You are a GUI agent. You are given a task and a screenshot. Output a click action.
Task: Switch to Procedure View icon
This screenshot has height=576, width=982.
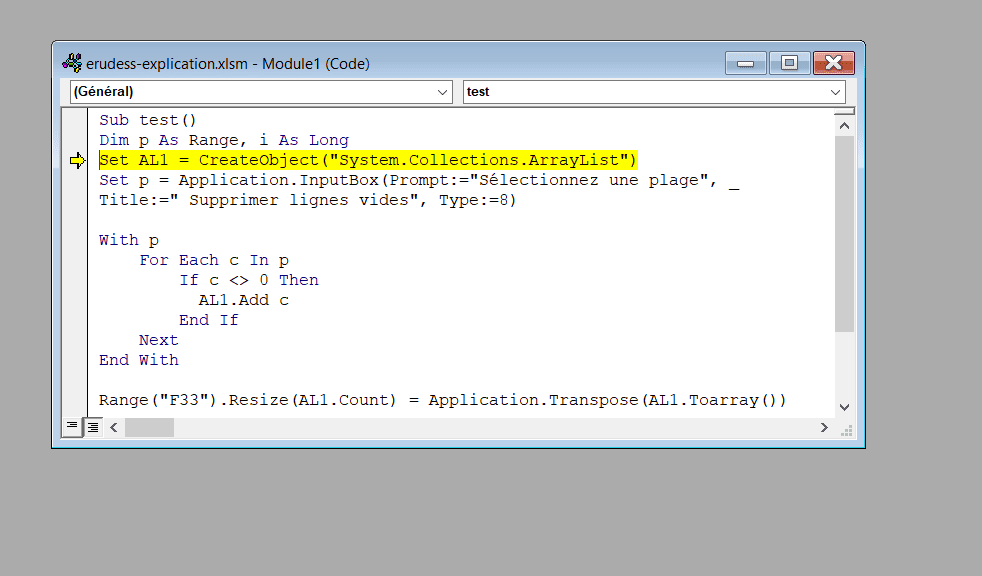(72, 427)
